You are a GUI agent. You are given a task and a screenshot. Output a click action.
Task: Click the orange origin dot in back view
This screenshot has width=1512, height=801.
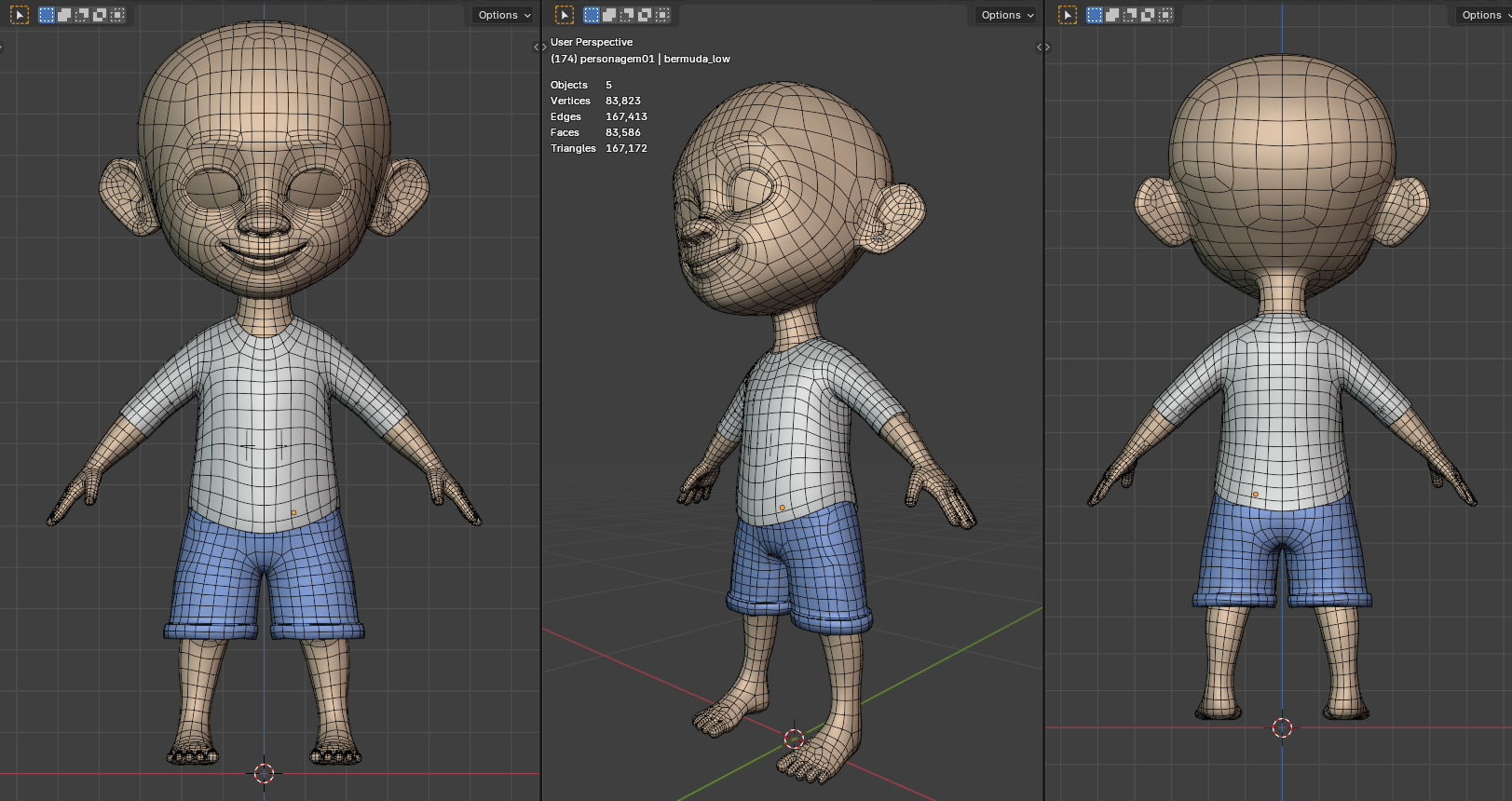point(1256,495)
